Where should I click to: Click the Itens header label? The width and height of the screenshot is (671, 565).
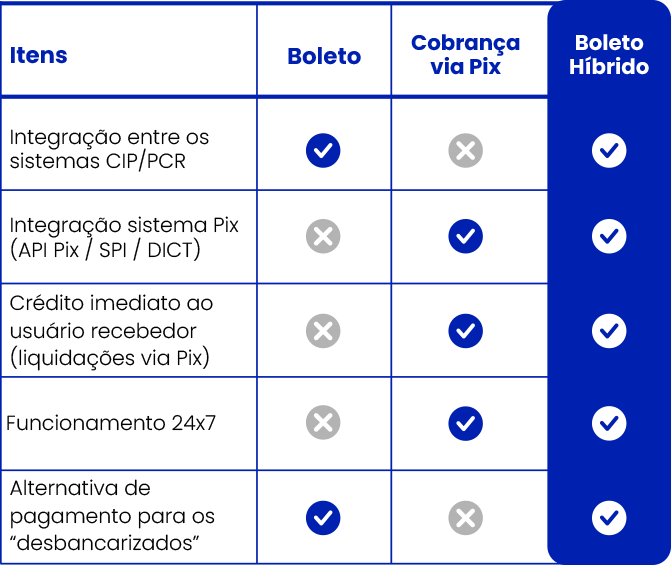click(39, 55)
